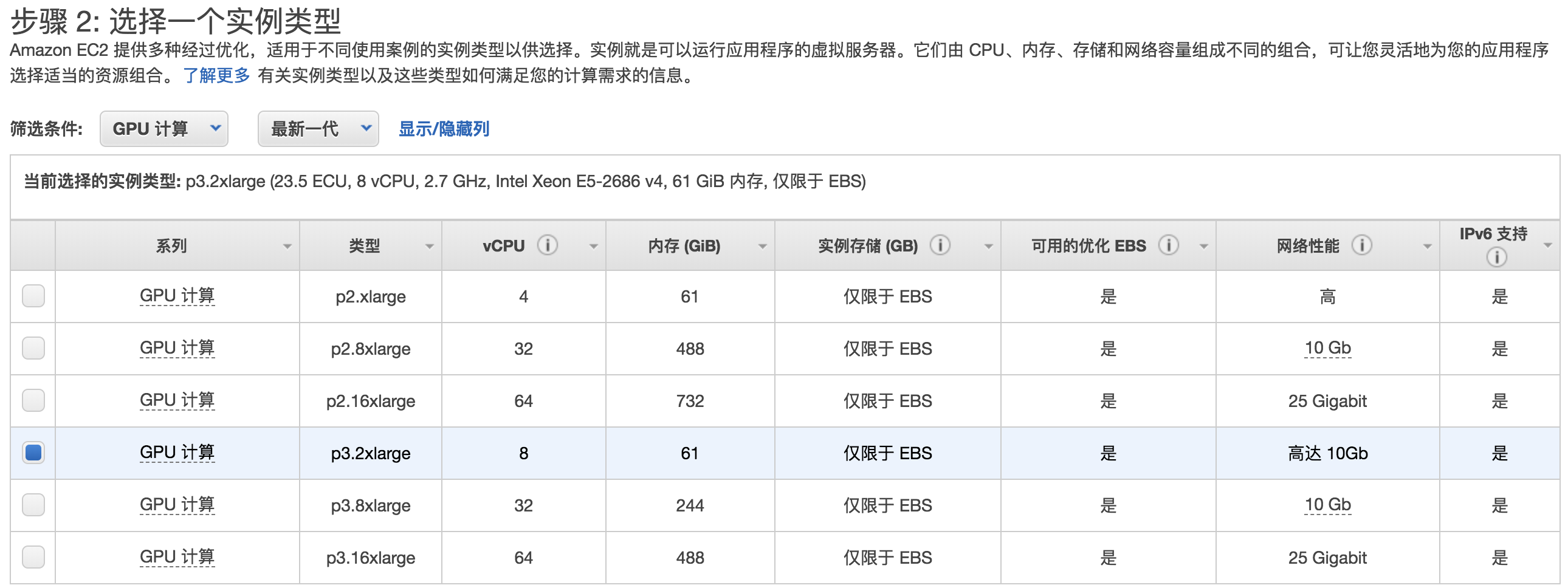Click sort arrow on 系列 column
1568x588 pixels.
point(287,247)
